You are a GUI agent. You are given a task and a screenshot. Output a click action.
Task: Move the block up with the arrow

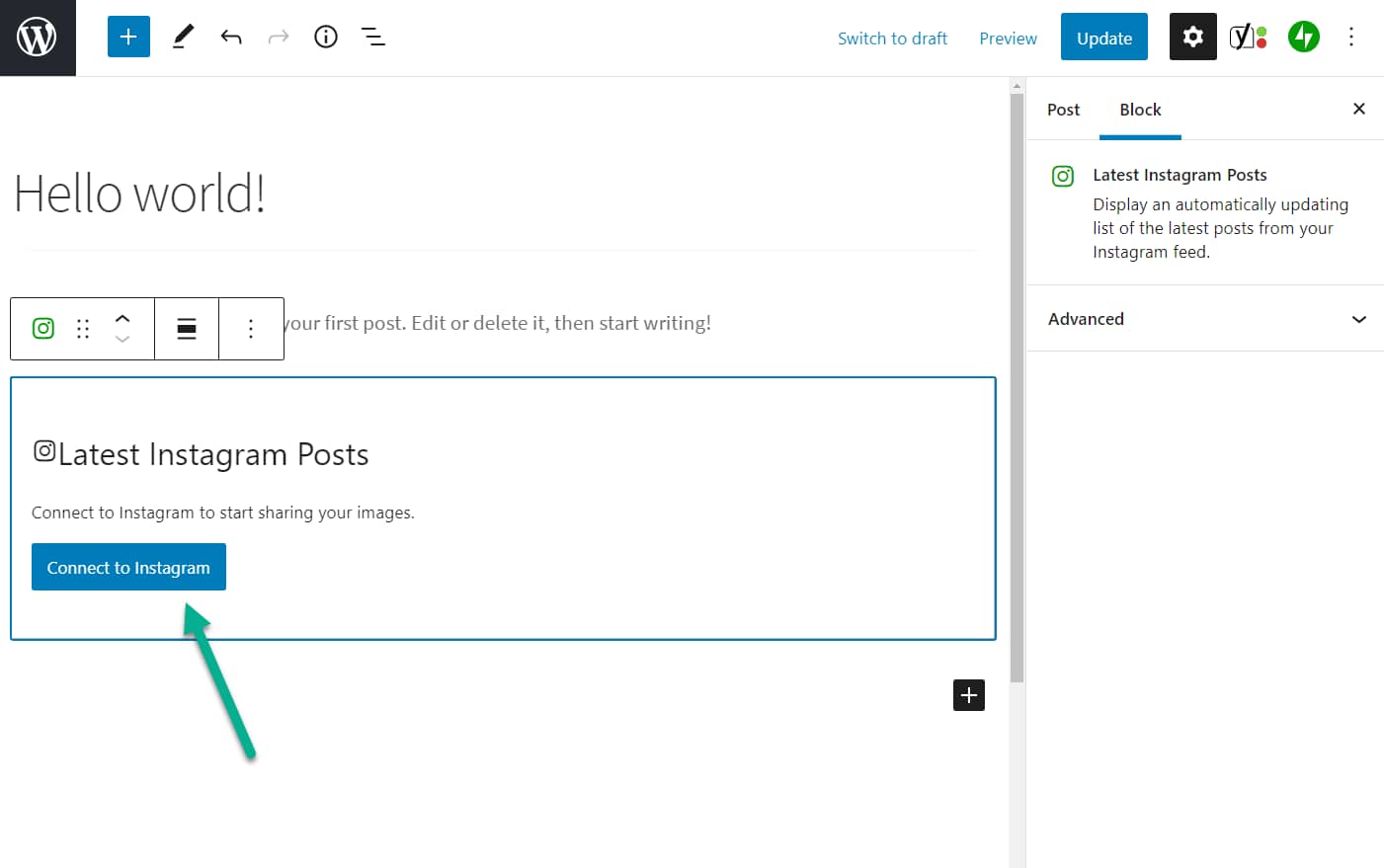point(122,318)
